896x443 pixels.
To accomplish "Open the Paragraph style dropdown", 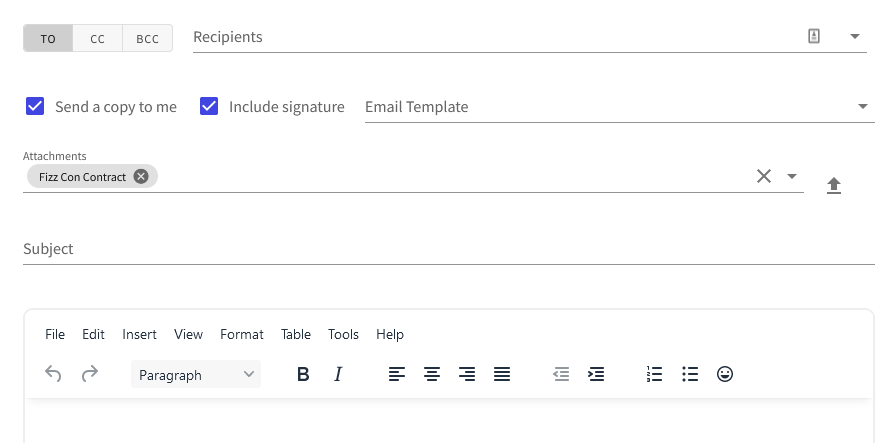I will click(195, 374).
